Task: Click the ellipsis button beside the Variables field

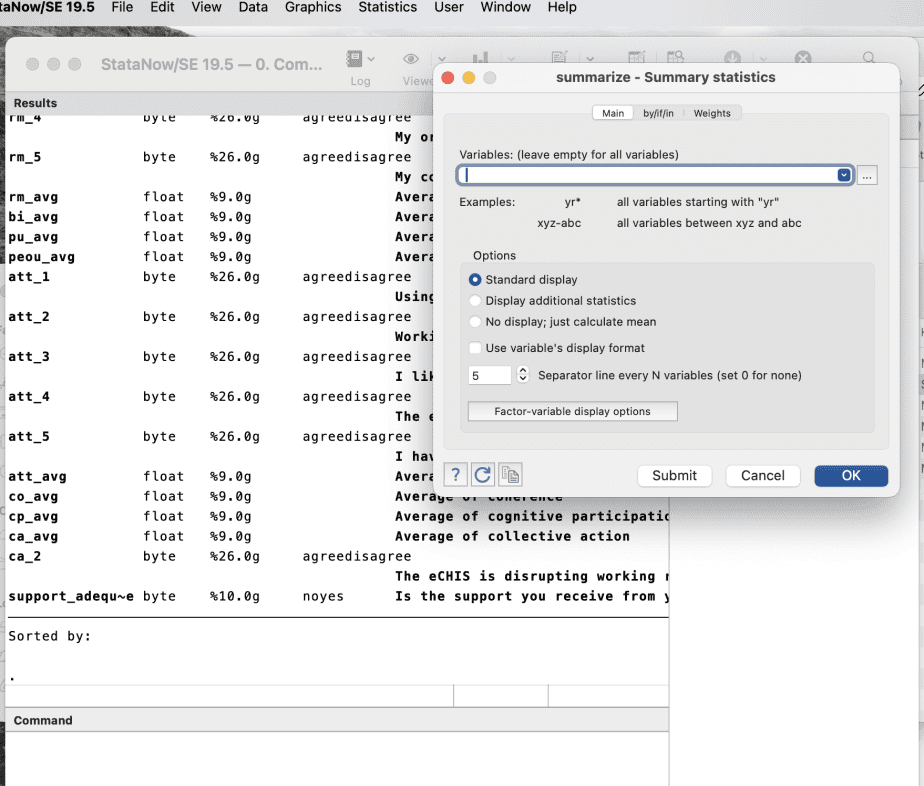Action: (x=866, y=174)
